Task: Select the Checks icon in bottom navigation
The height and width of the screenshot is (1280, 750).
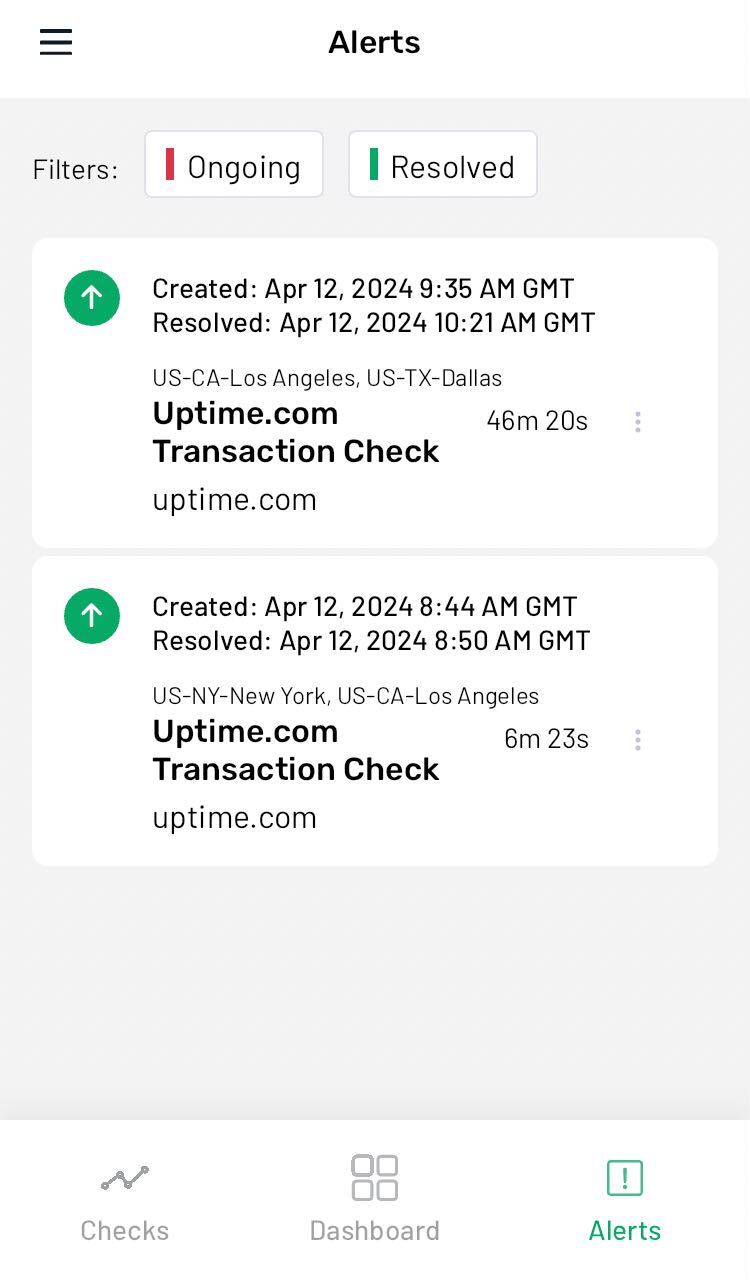Action: (x=124, y=1178)
